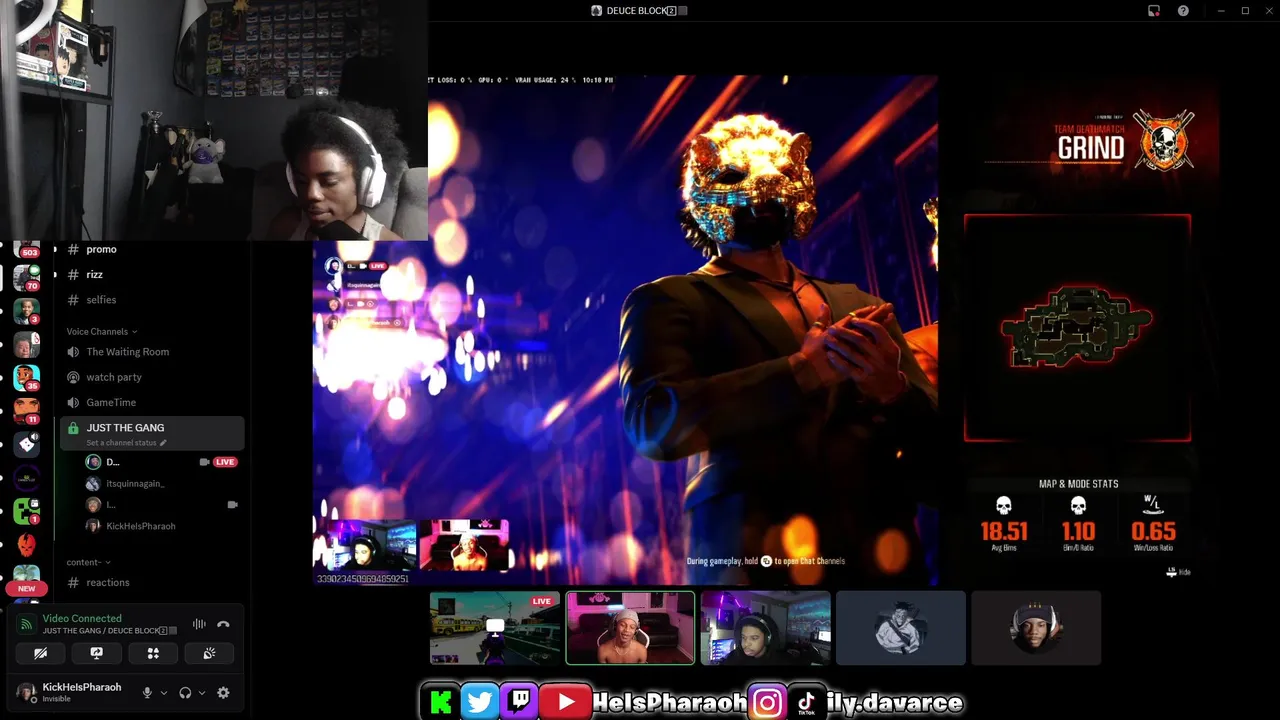Click JUST THE GANG / DEUCE BLOCK link
1280x720 pixels.
[x=110, y=631]
